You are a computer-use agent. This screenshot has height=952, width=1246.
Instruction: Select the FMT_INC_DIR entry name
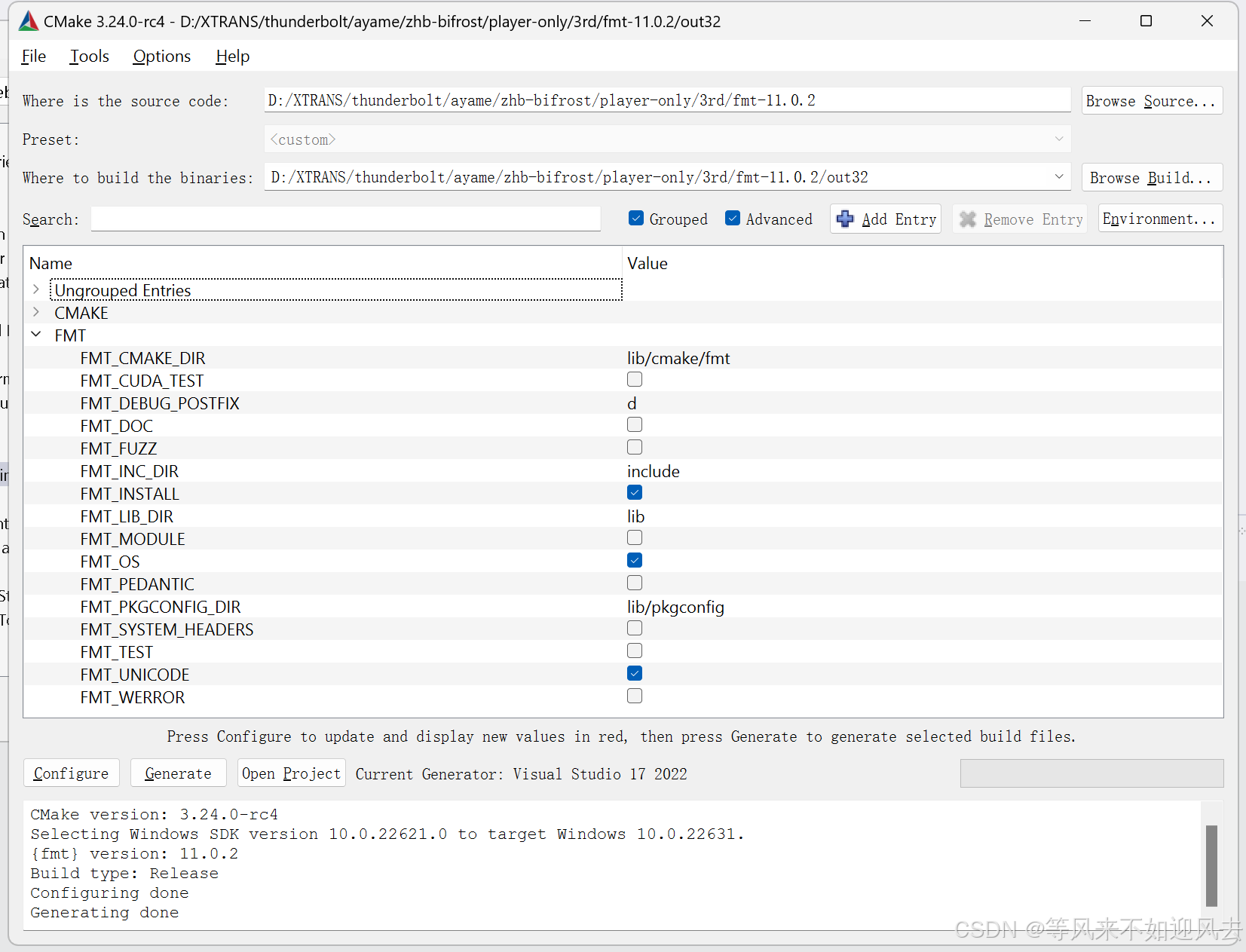(130, 471)
